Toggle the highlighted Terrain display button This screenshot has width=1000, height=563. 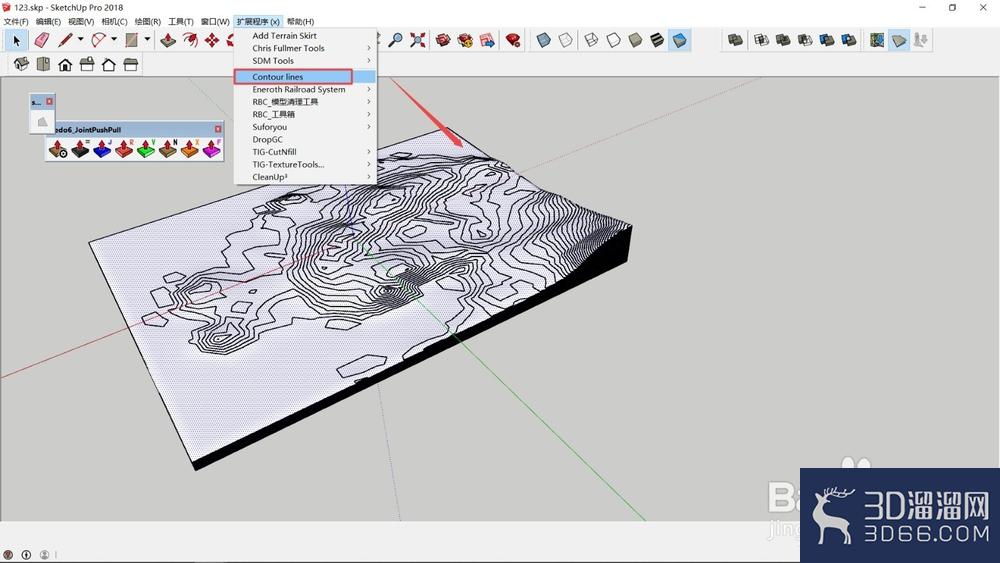click(899, 40)
